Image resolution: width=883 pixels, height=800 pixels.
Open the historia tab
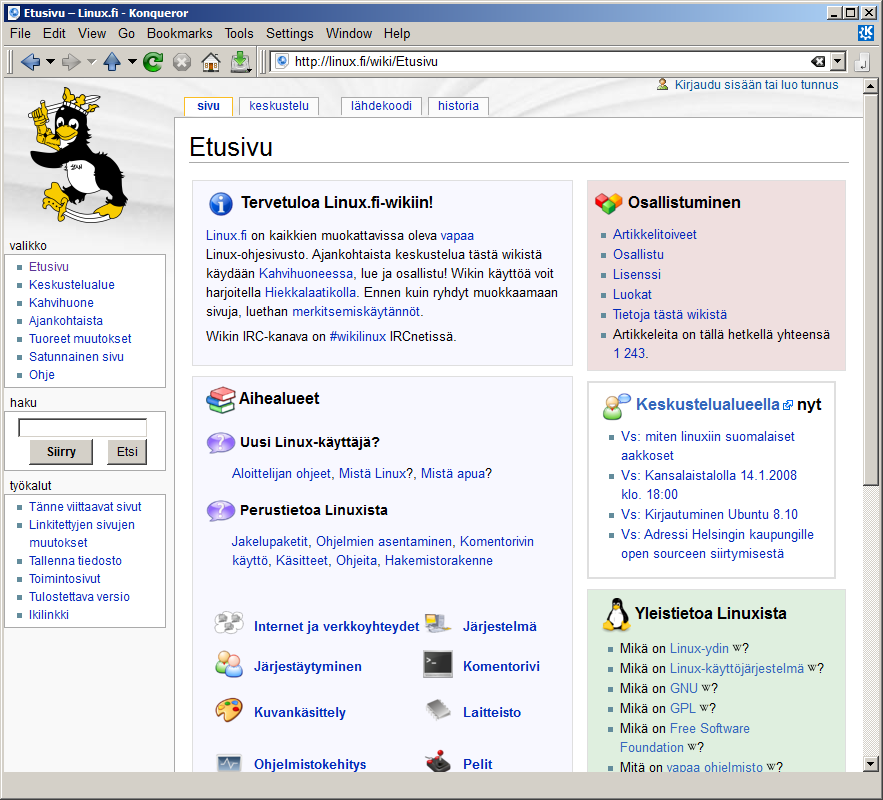click(x=458, y=105)
